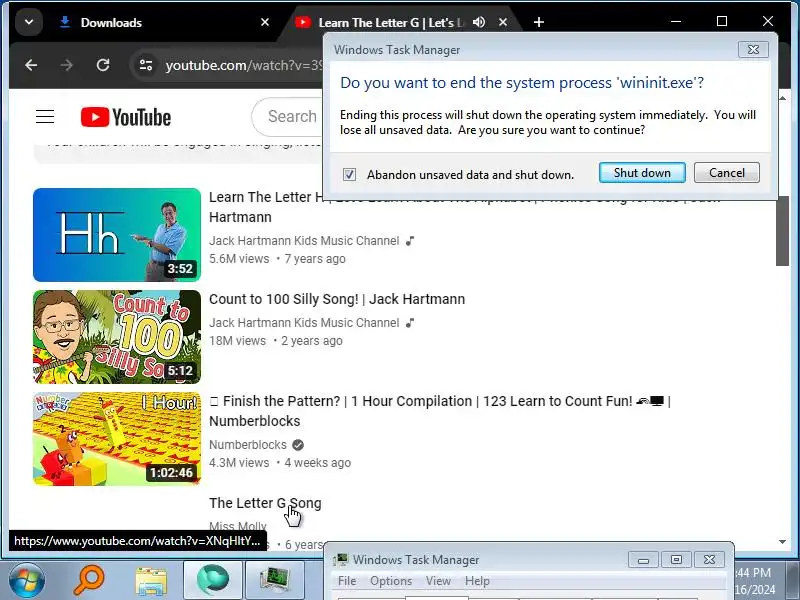800x600 pixels.
Task: Click the Task Manager title bar icon
Action: click(x=340, y=560)
